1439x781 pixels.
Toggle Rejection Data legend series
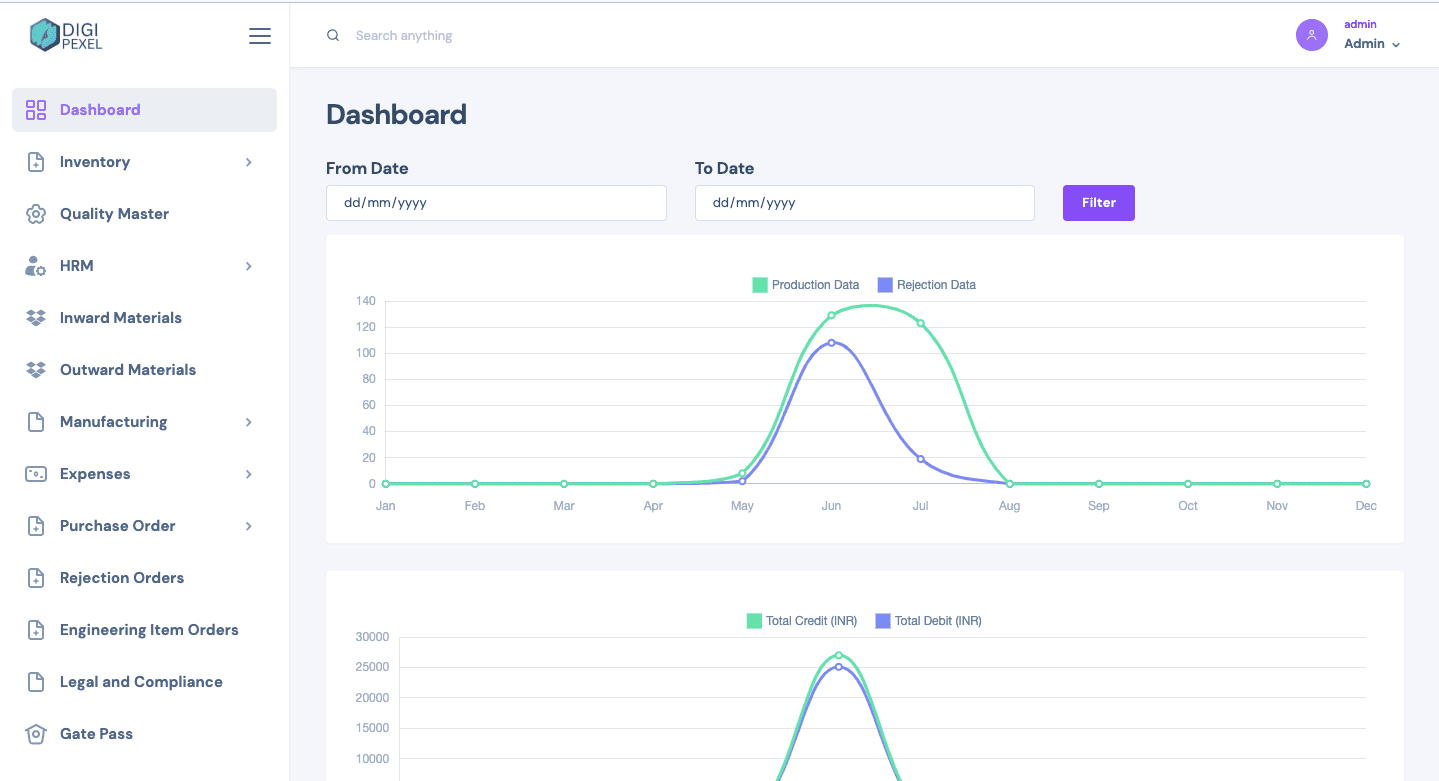pyautogui.click(x=926, y=285)
